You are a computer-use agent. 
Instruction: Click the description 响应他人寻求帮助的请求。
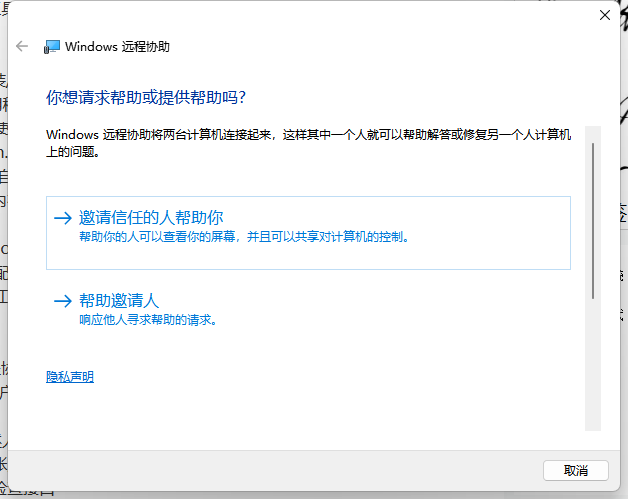coord(148,320)
